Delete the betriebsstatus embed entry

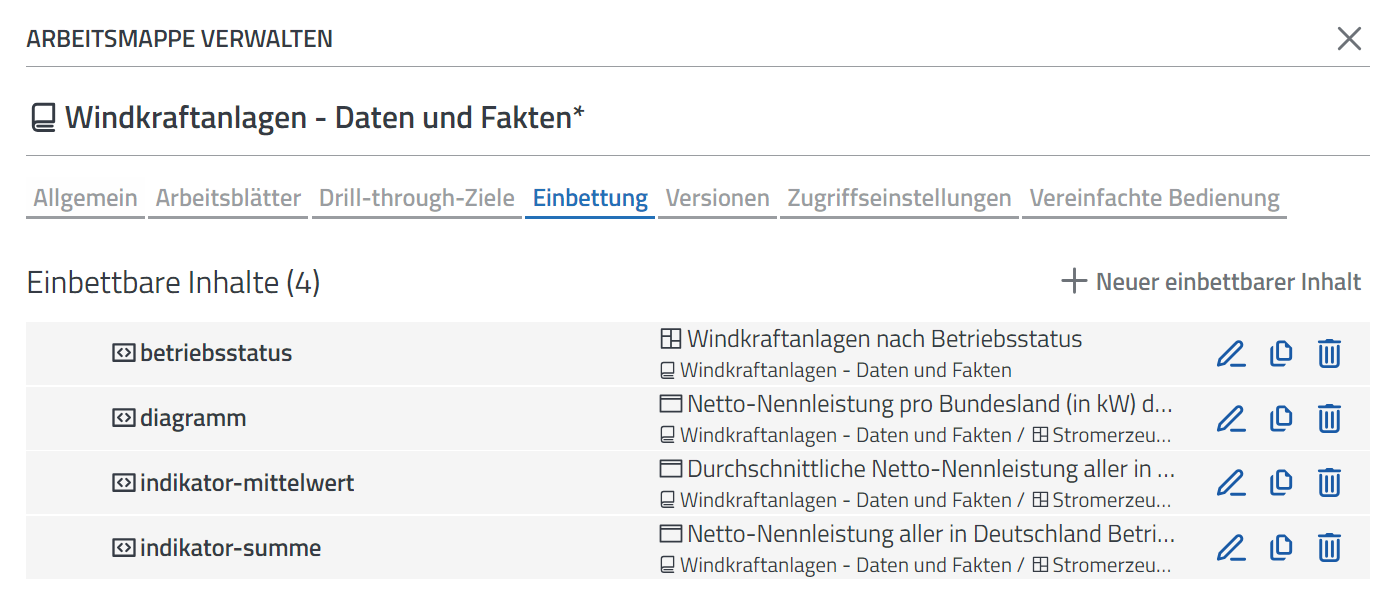click(1329, 354)
